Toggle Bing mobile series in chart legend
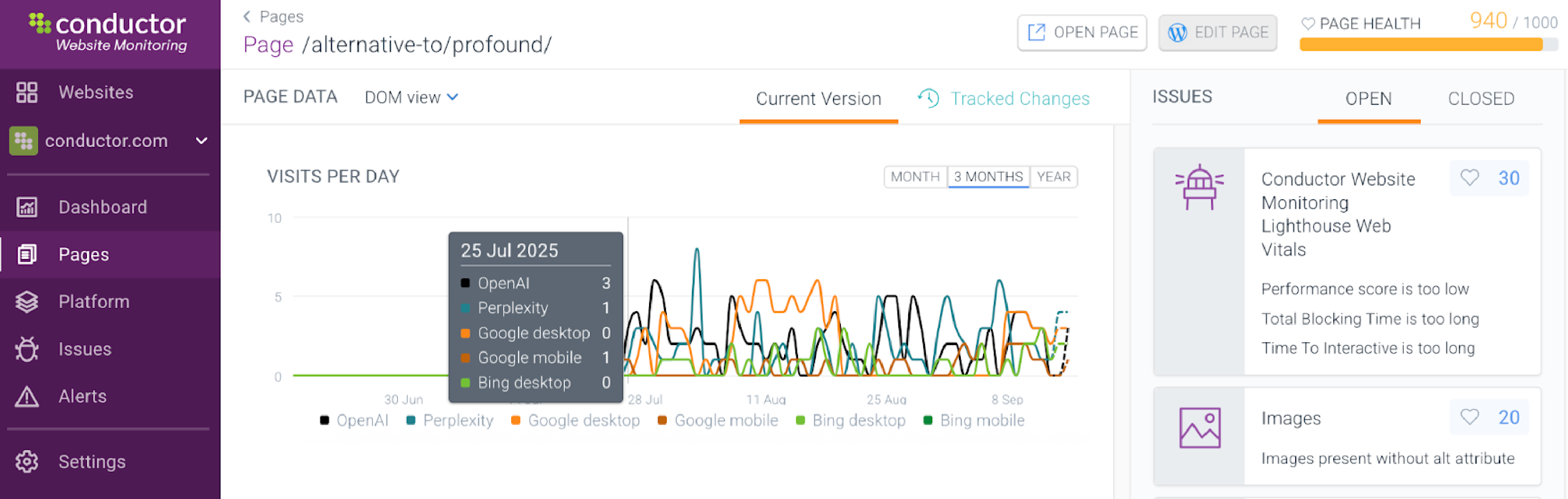 coord(974,420)
